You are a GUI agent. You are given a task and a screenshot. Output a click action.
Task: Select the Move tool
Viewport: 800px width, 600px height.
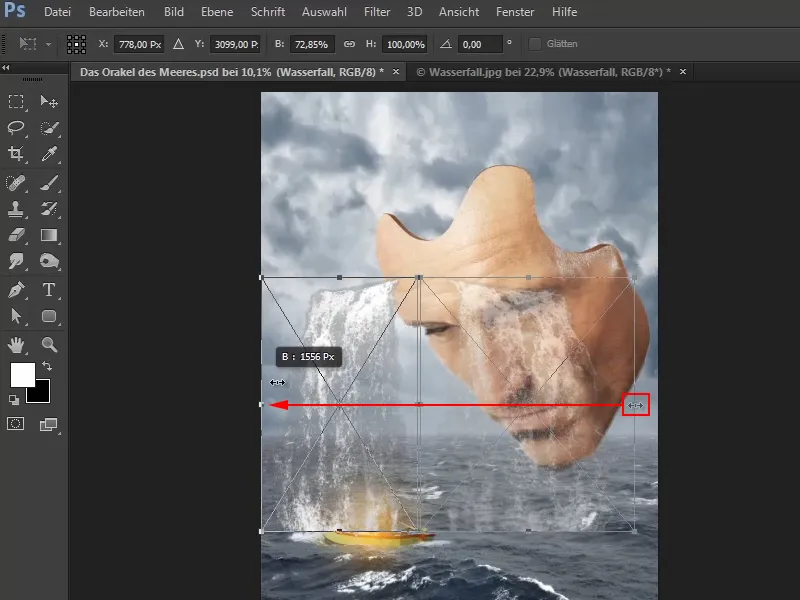(49, 102)
